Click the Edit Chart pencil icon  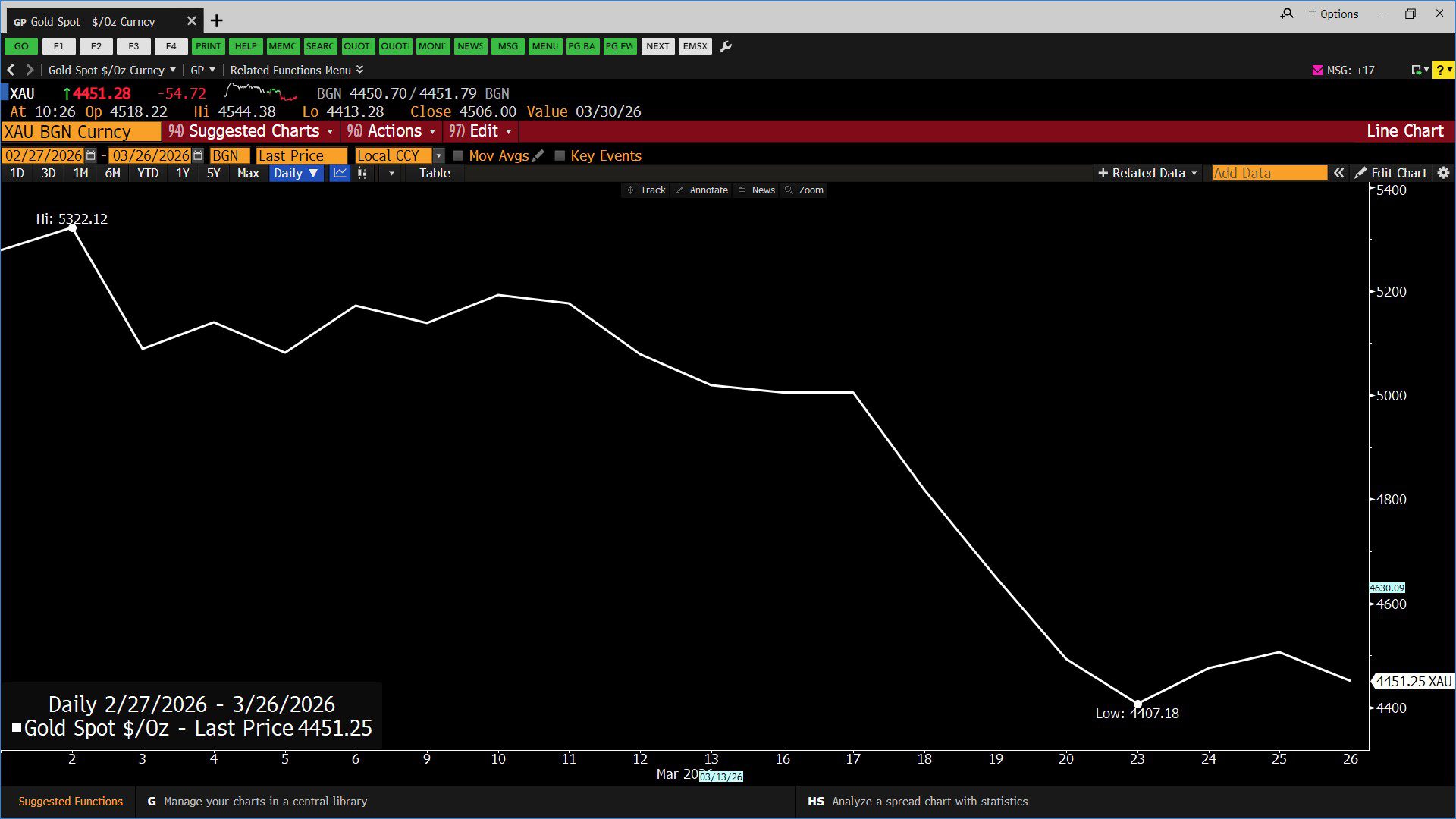coord(1361,173)
